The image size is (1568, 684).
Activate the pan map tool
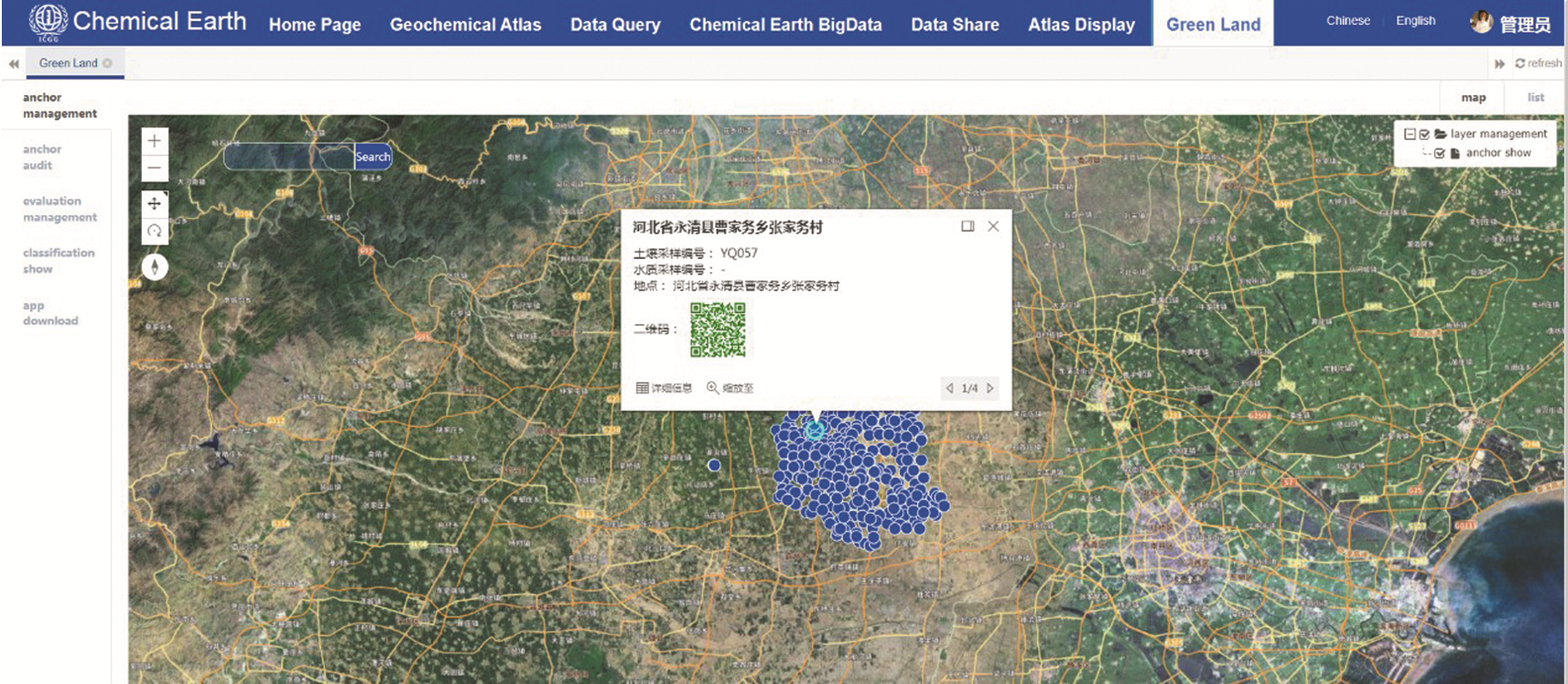click(x=155, y=203)
